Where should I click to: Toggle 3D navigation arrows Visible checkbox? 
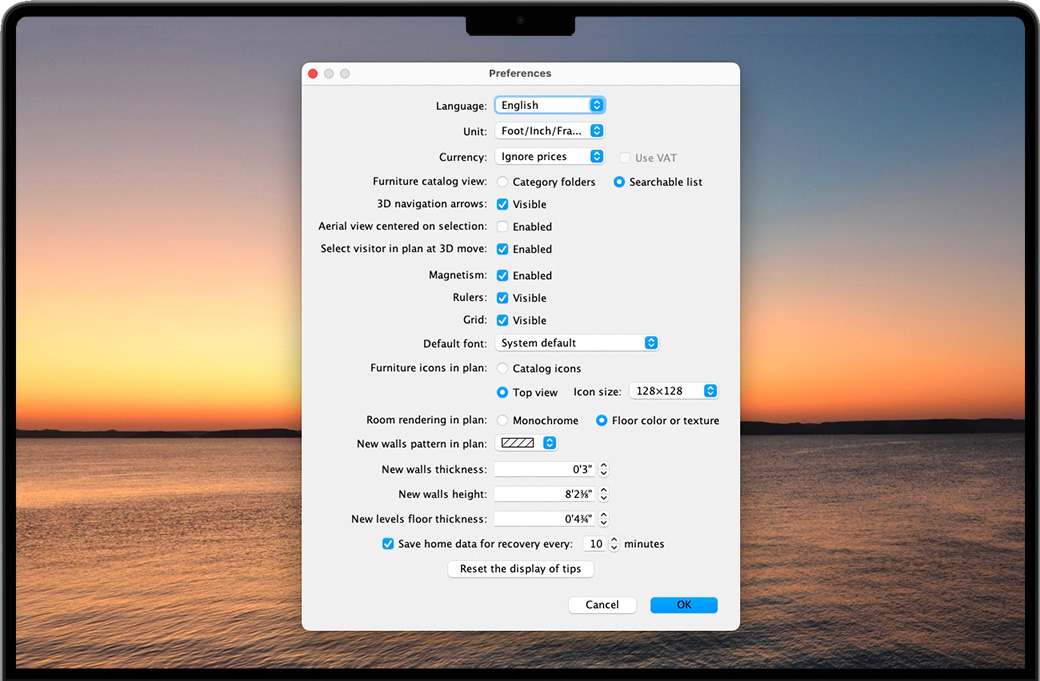coord(503,204)
